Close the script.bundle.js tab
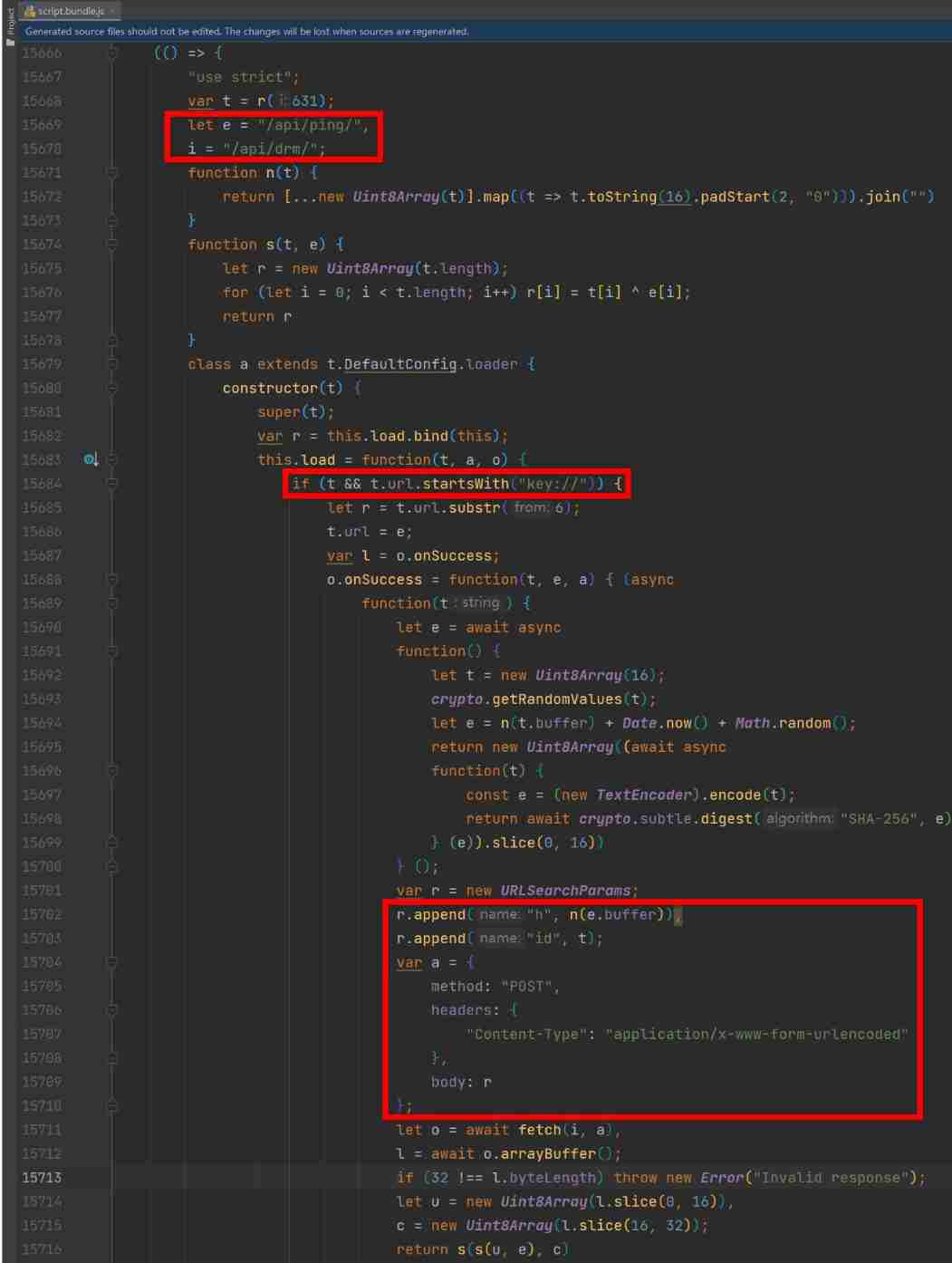952x1263 pixels. click(112, 11)
